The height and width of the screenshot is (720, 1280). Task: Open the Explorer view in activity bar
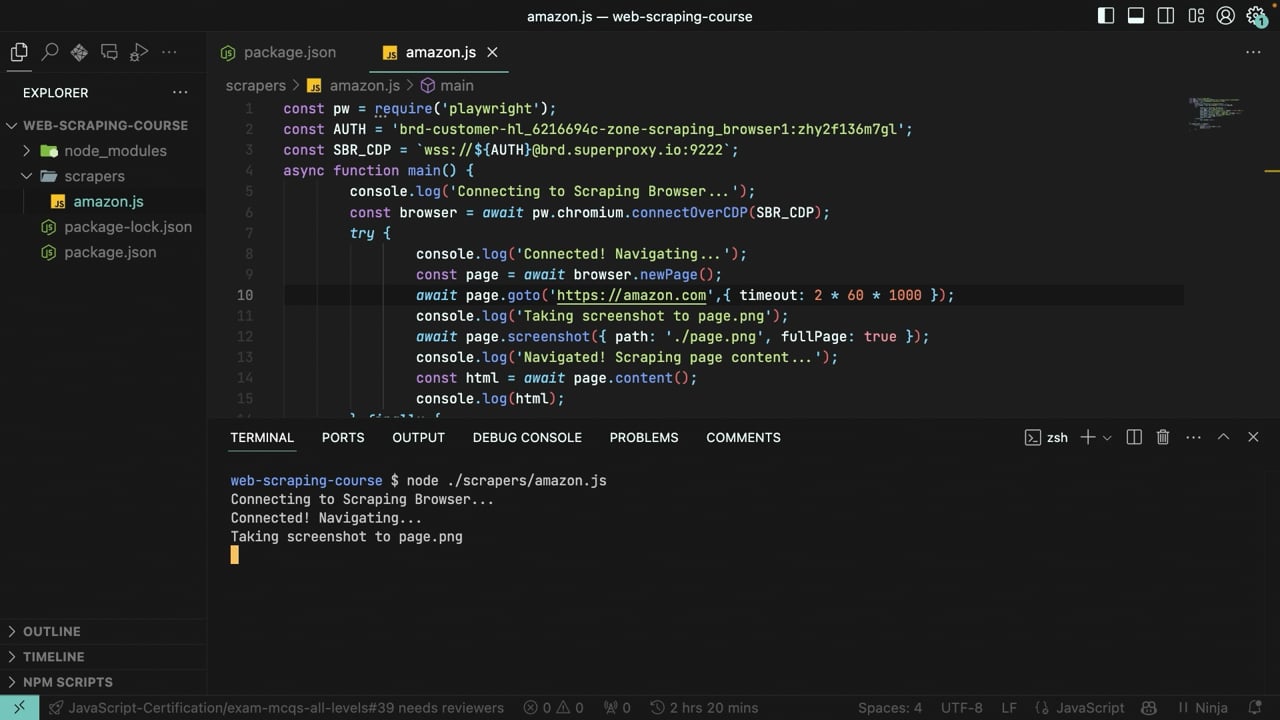[x=19, y=52]
